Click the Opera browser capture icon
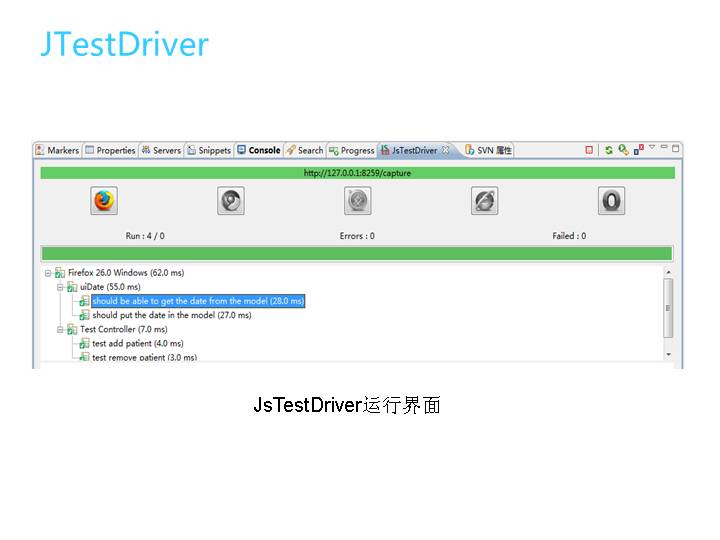Image resolution: width=720 pixels, height=540 pixels. click(611, 201)
